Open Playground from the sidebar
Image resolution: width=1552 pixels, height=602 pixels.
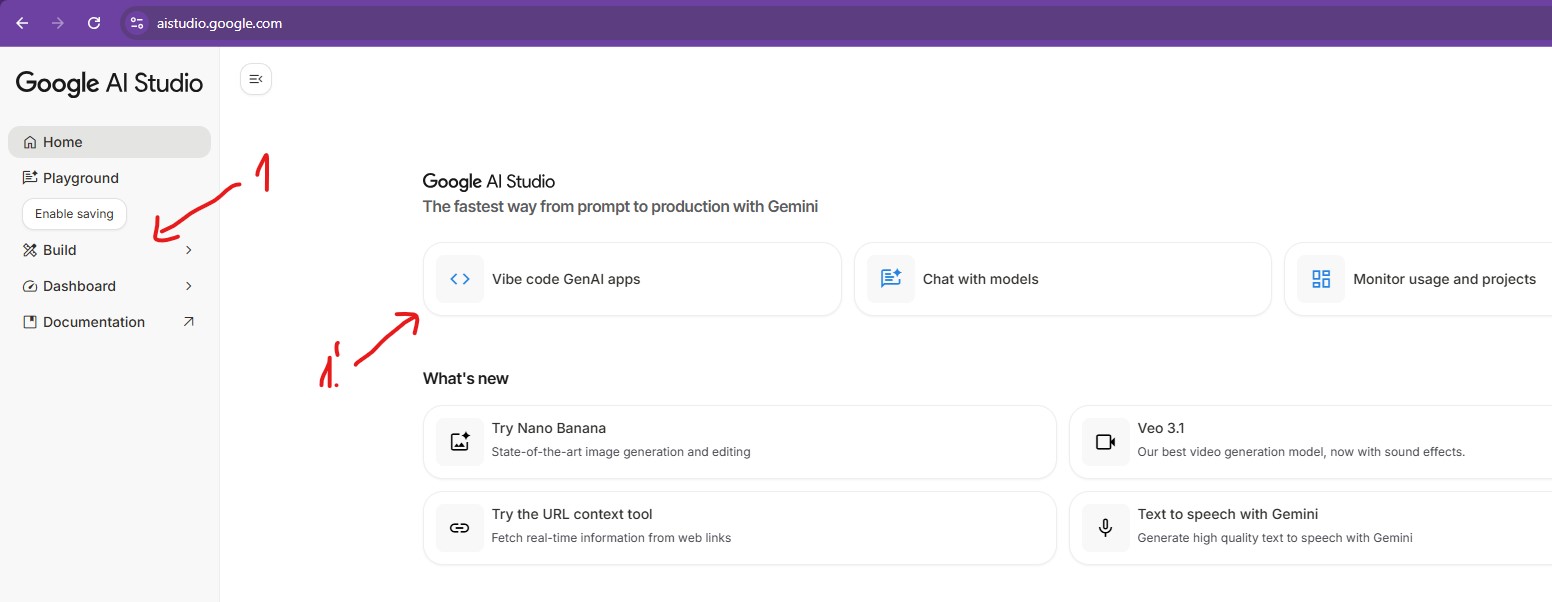(x=80, y=178)
